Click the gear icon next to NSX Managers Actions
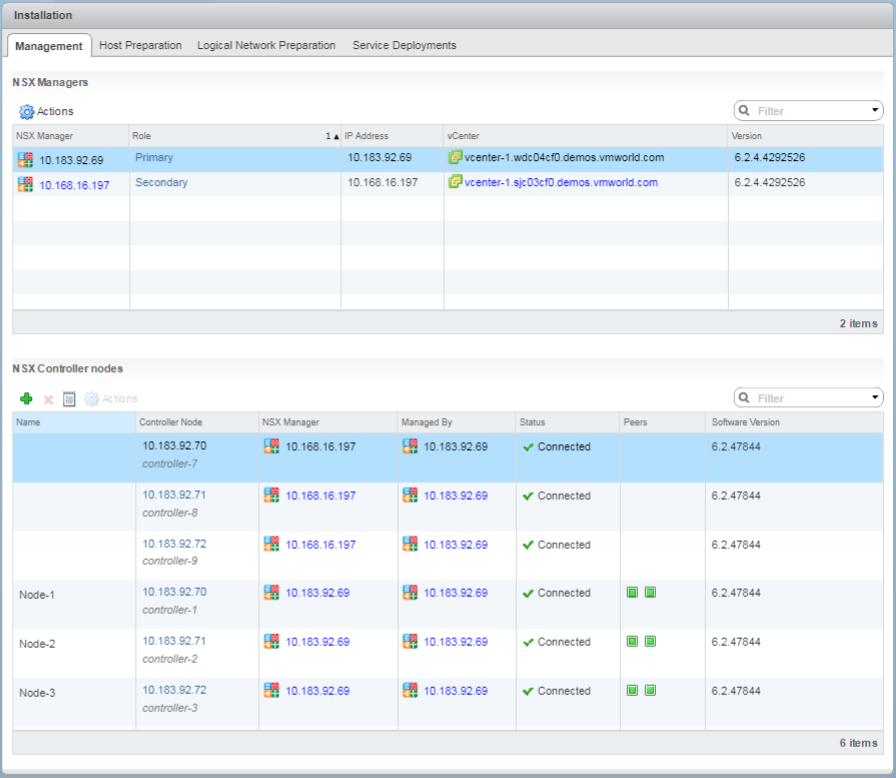 tap(26, 112)
